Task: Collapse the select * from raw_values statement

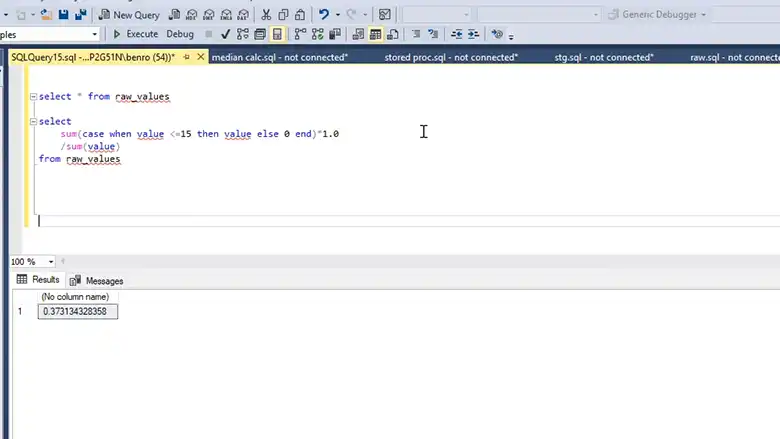Action: pyautogui.click(x=33, y=96)
